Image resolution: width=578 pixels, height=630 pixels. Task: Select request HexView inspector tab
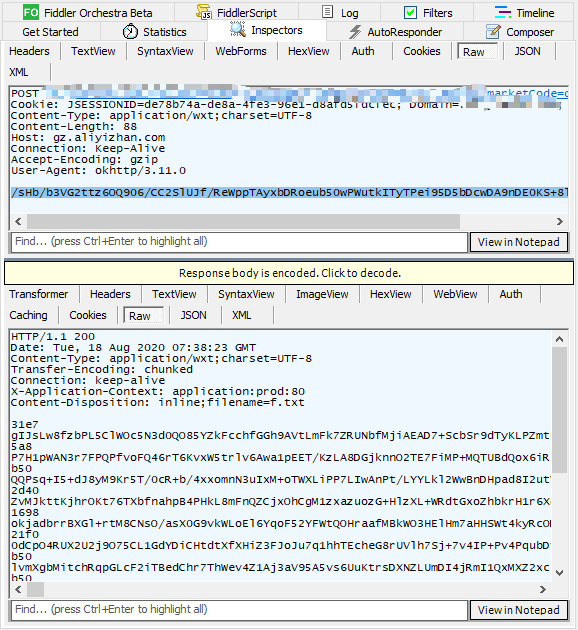(x=308, y=51)
